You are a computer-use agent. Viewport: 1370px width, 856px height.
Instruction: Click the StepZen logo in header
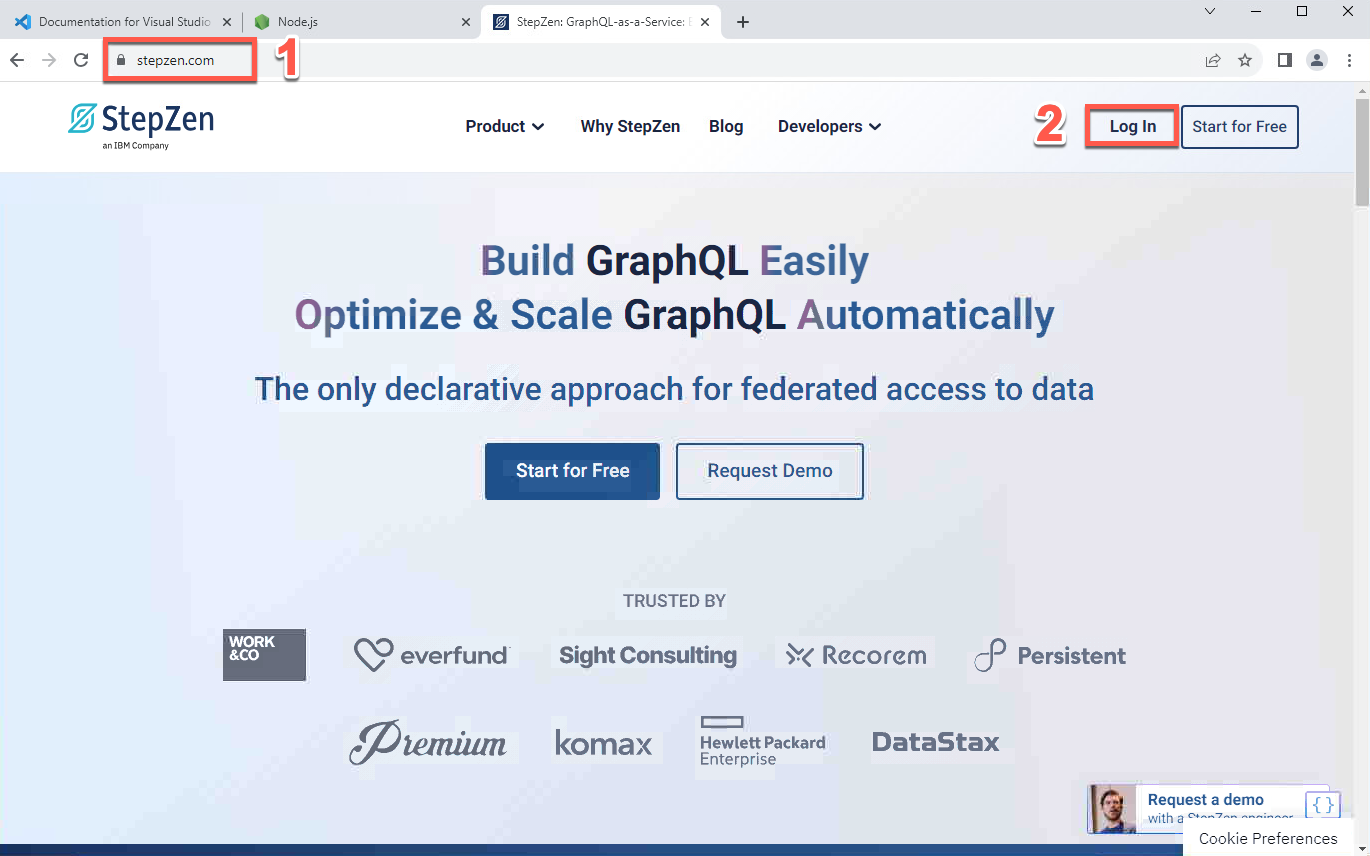141,122
